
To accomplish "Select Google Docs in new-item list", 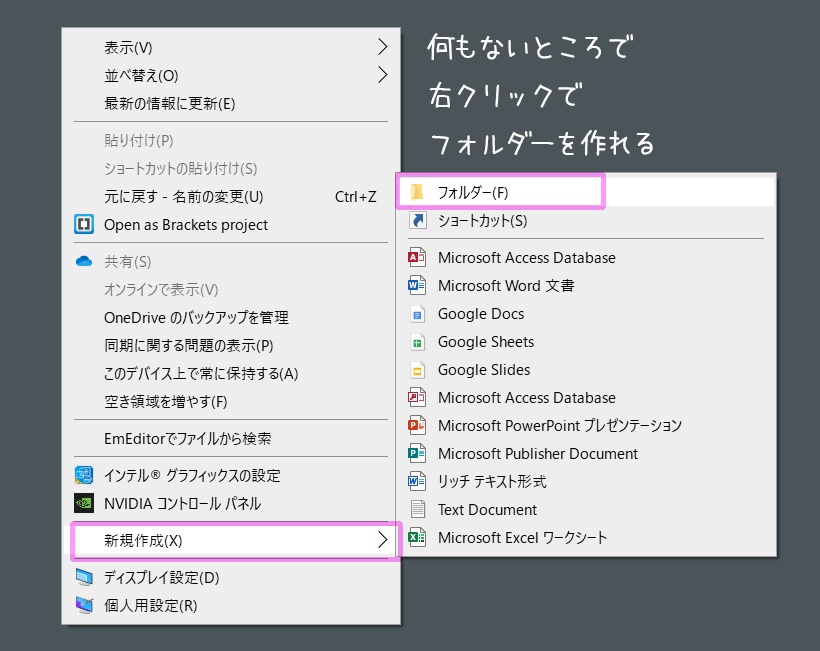I will point(587,314).
